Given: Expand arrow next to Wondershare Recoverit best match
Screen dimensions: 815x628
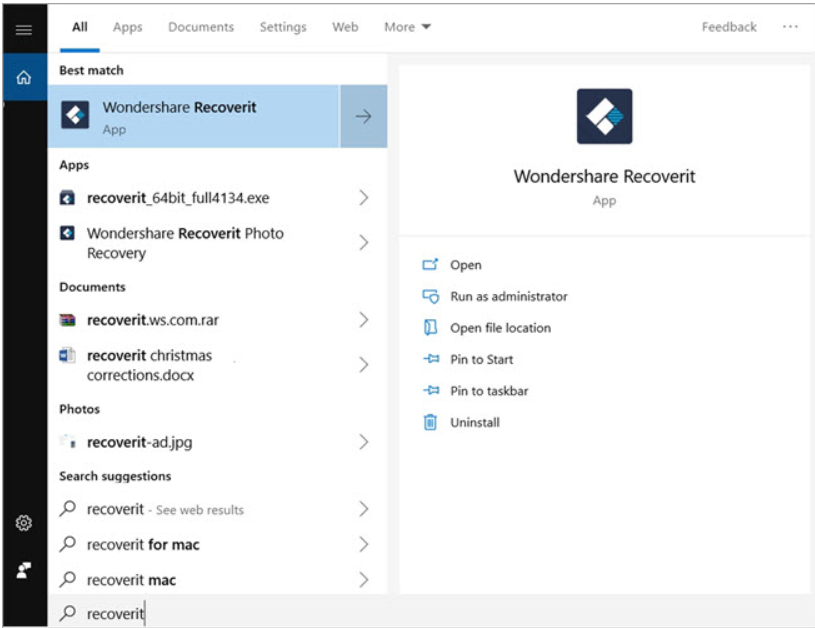Looking at the screenshot, I should click(x=363, y=116).
